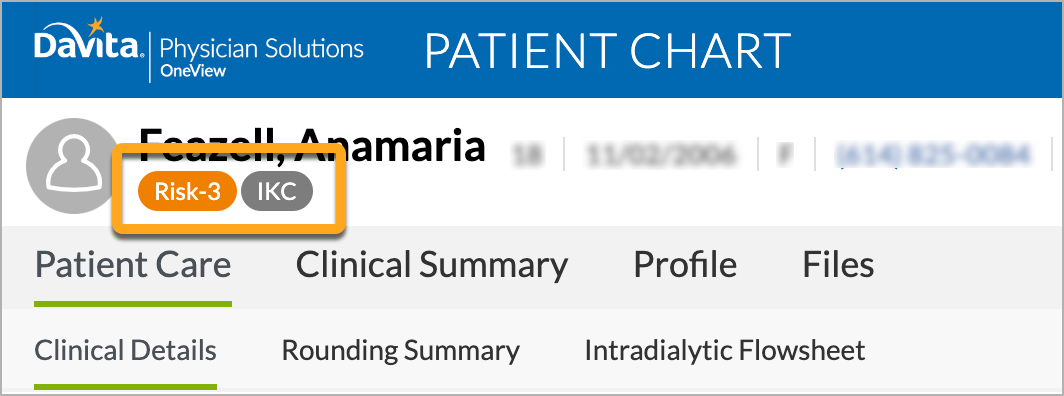
Task: Click the blurred date of birth field
Action: pyautogui.click(x=664, y=156)
